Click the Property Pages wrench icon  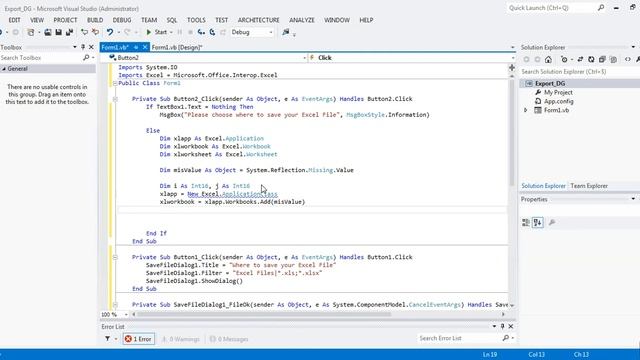click(x=552, y=222)
